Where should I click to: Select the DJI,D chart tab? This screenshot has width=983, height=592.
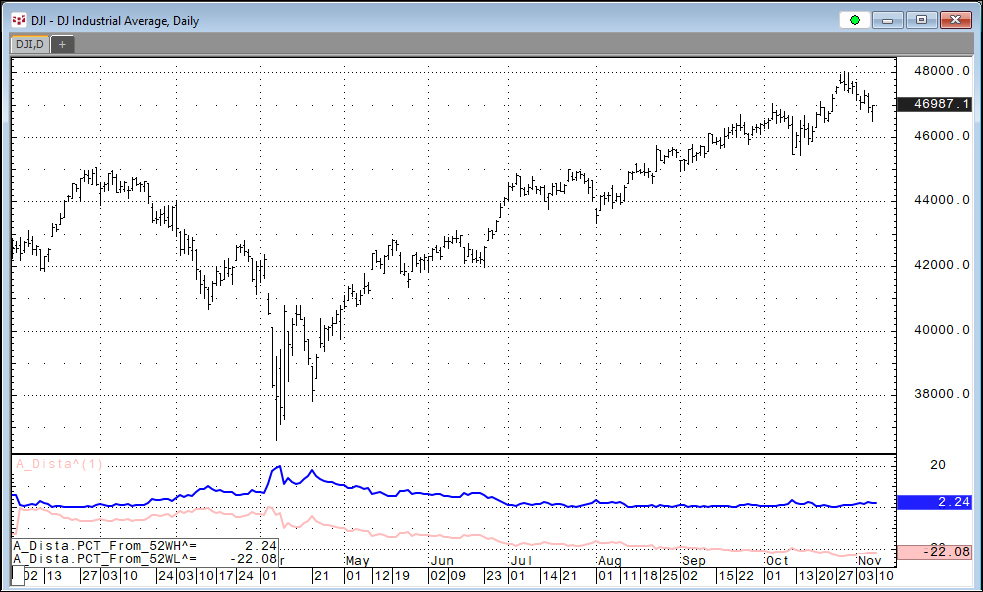coord(29,44)
